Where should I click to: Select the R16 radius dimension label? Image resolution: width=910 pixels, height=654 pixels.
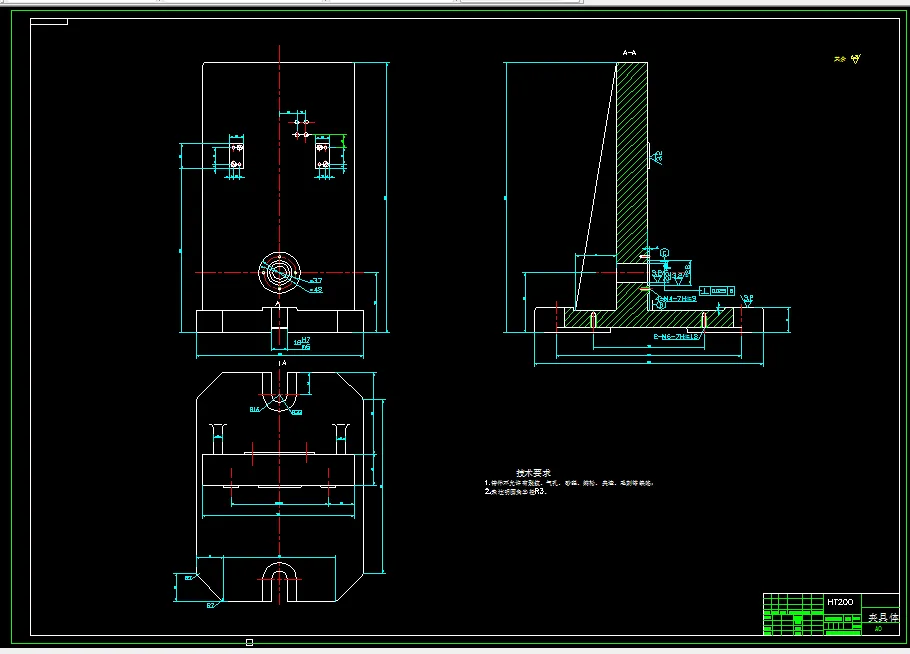tap(255, 410)
